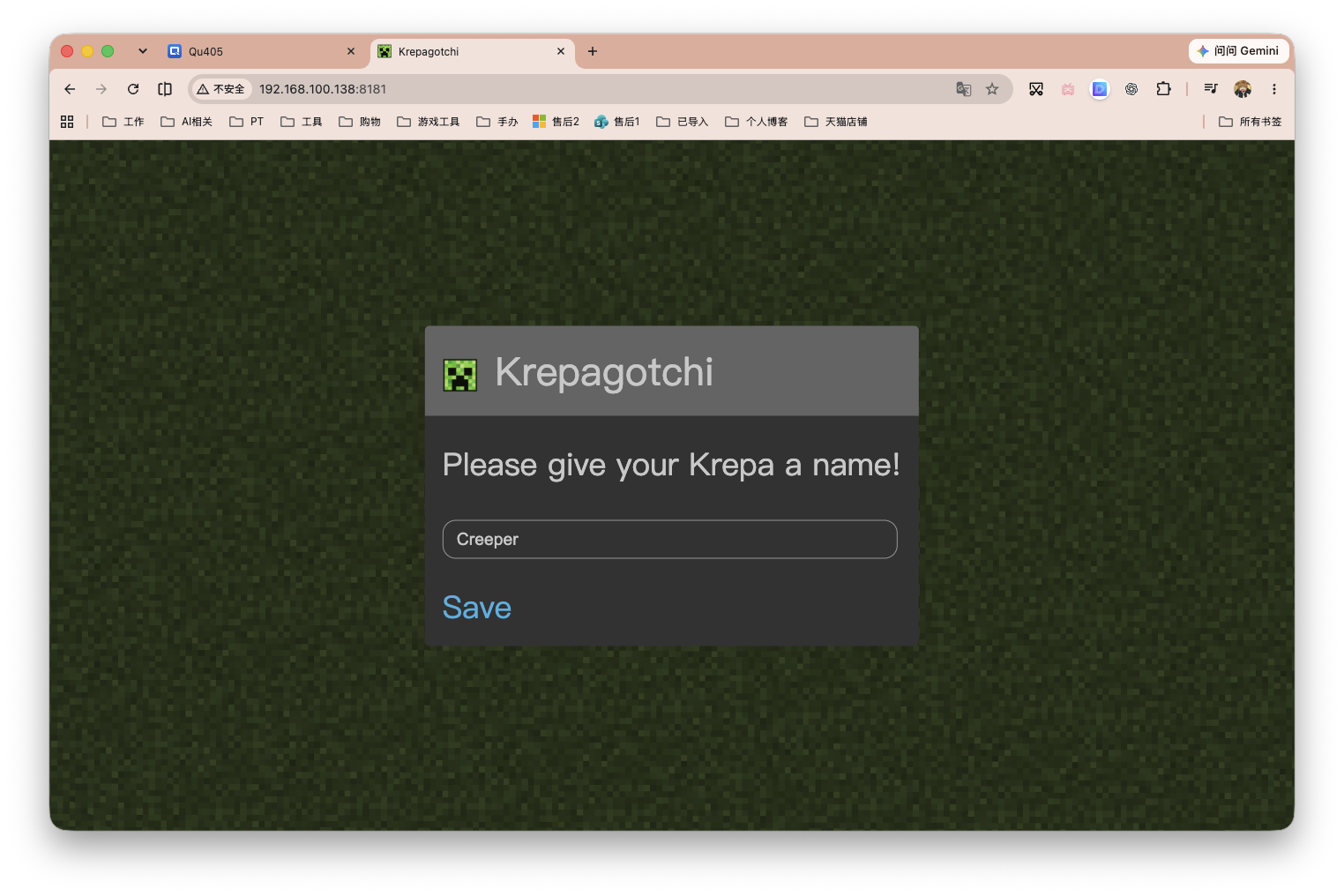The image size is (1344, 896).
Task: Reload the Krepagotchi page
Action: coord(133,89)
